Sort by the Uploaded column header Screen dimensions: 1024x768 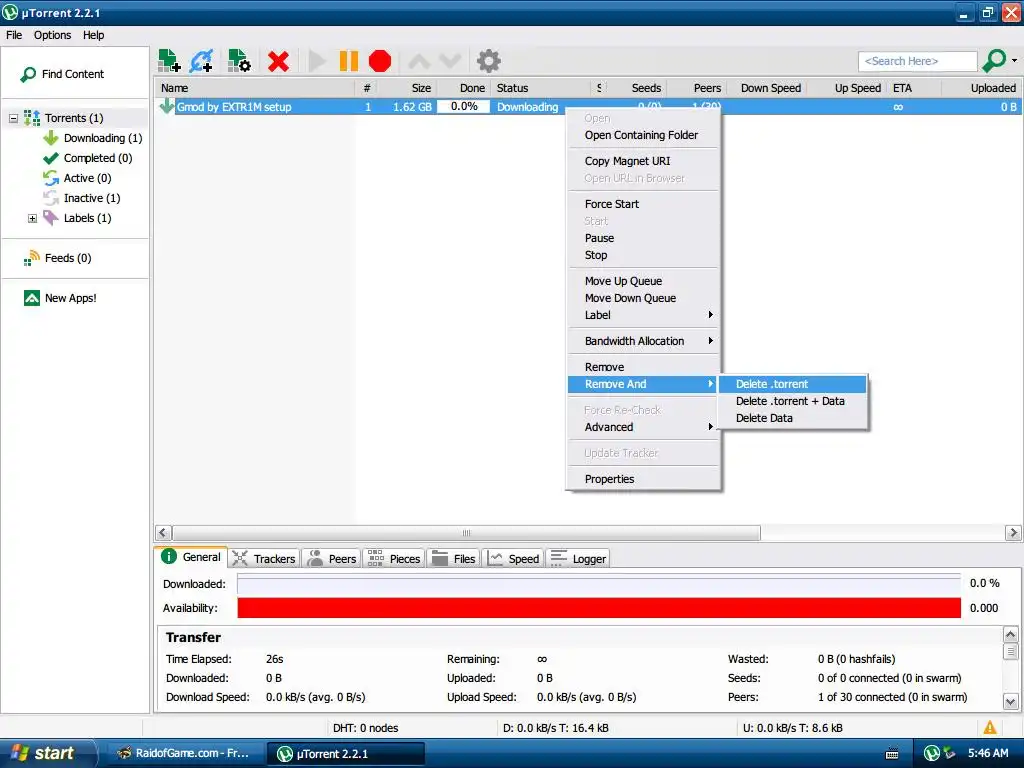982,88
